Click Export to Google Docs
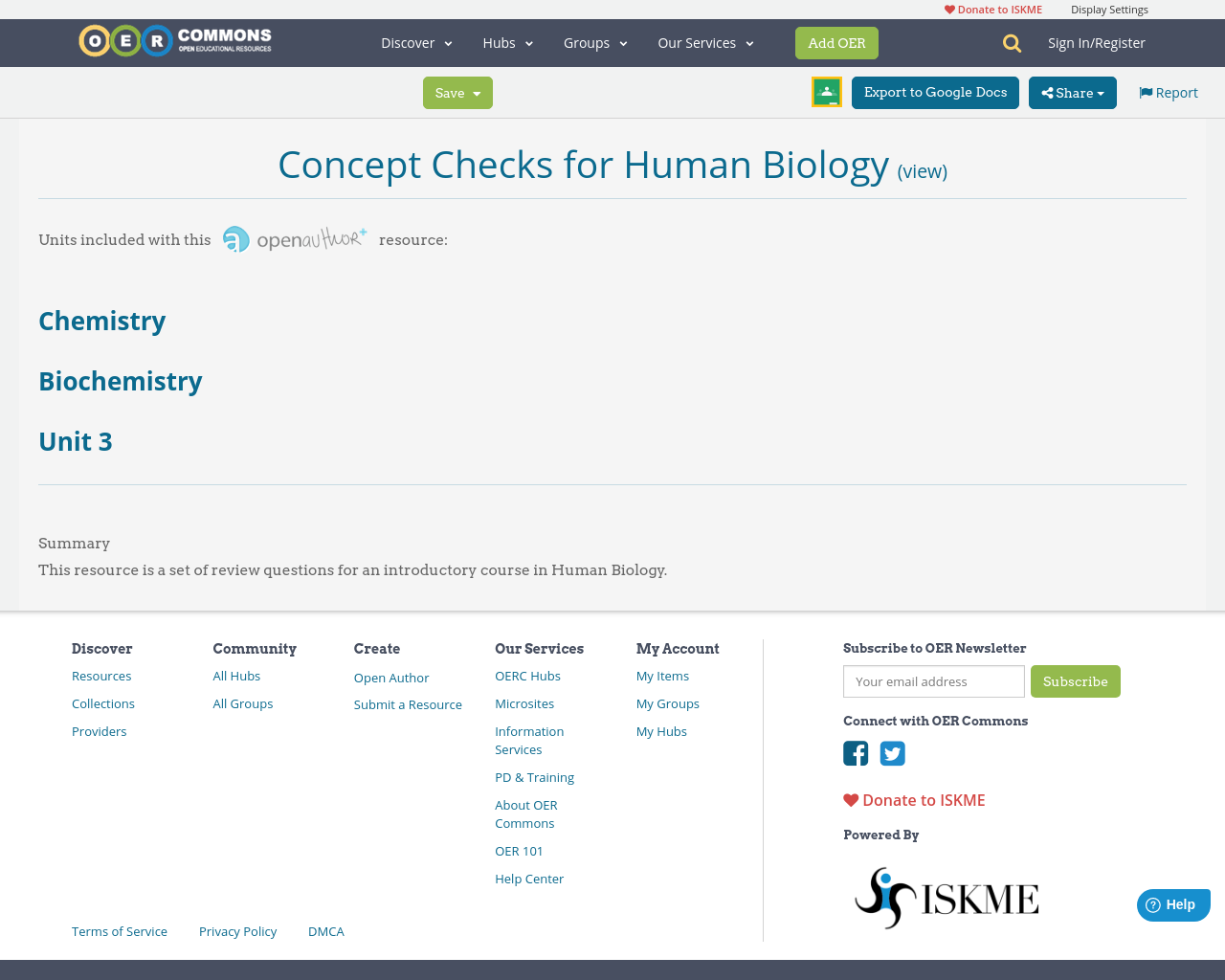Image resolution: width=1225 pixels, height=980 pixels. tap(935, 92)
